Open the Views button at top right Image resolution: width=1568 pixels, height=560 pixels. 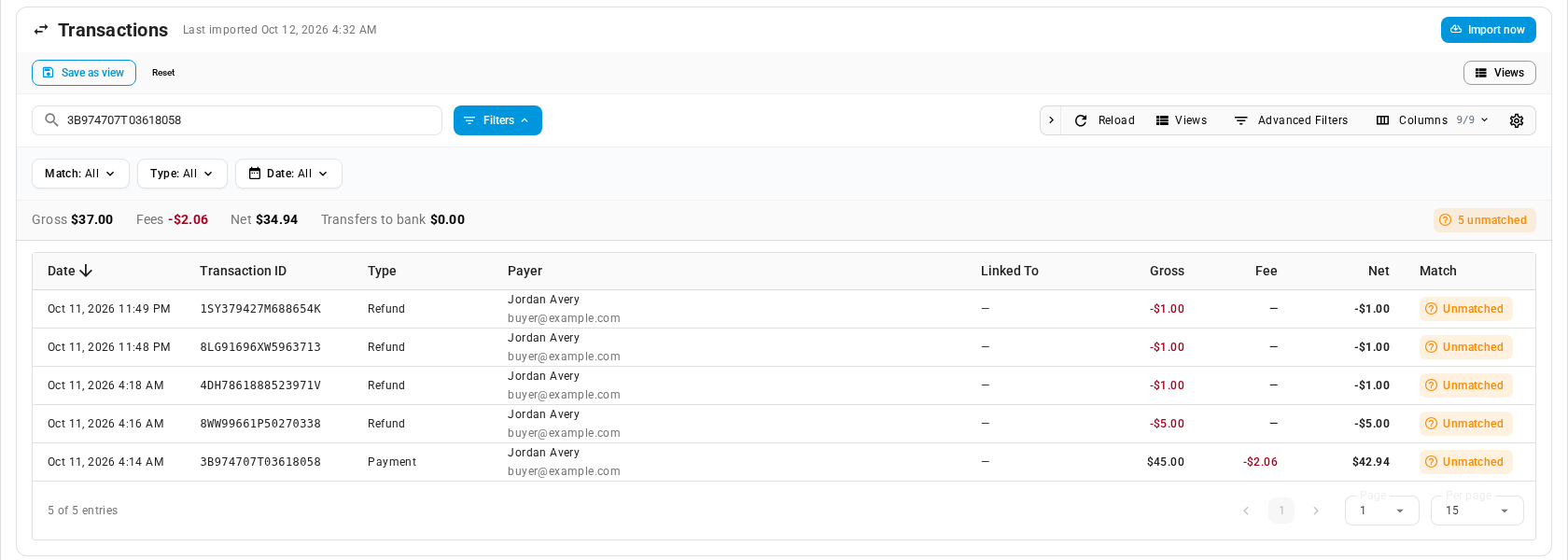click(1499, 73)
